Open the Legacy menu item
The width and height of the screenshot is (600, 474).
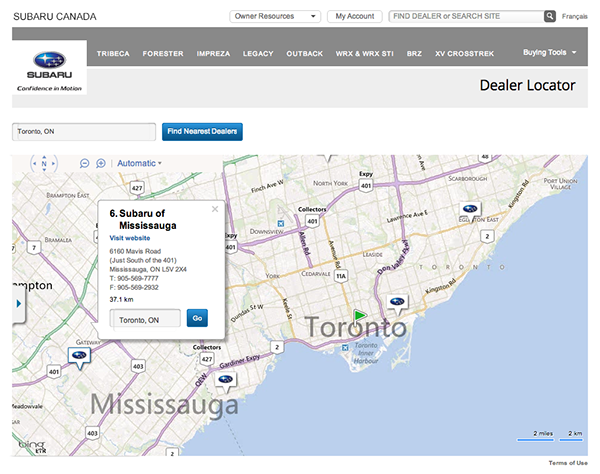pos(258,54)
